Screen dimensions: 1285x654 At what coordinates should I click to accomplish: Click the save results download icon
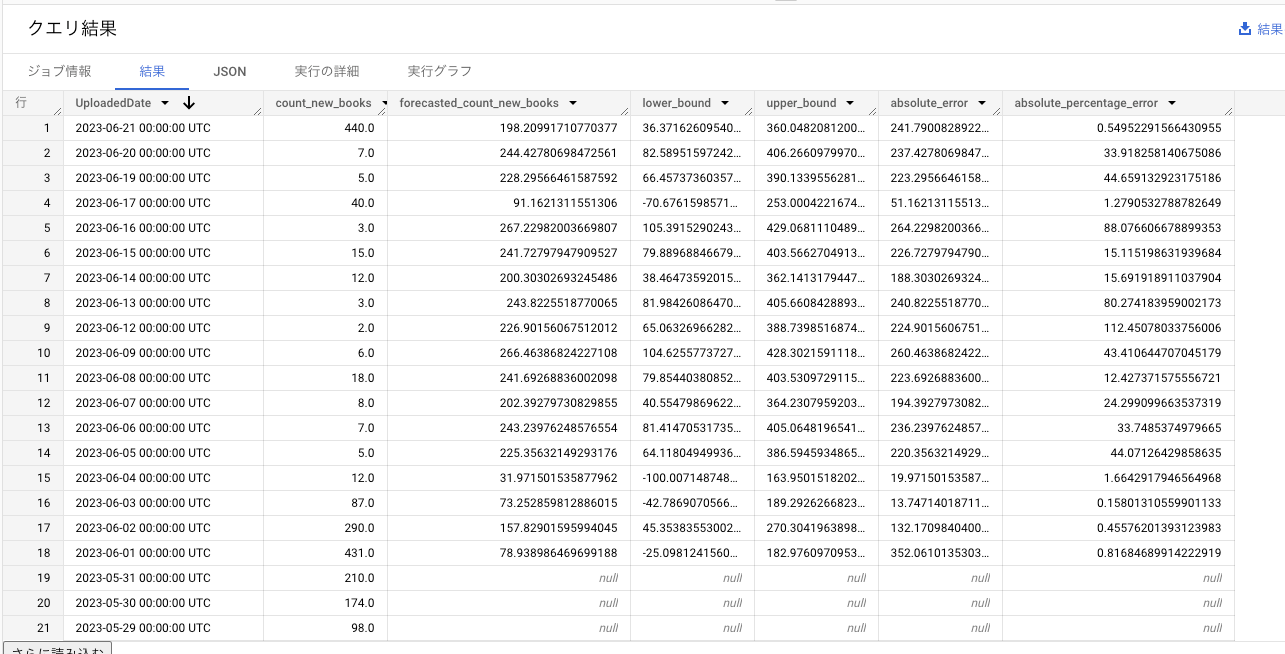tap(1245, 29)
